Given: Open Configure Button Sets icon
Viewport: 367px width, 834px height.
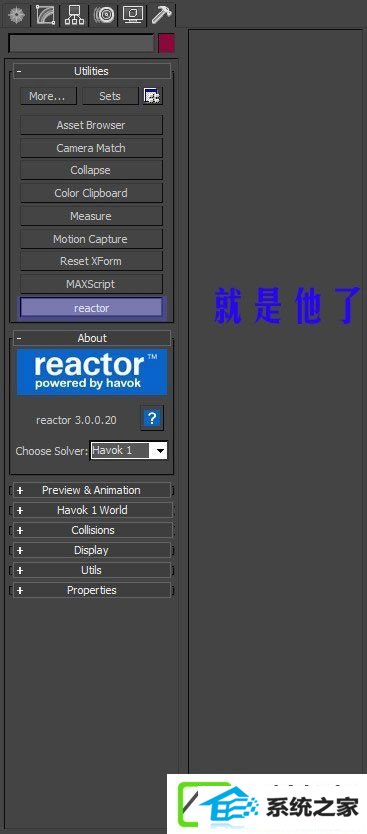Looking at the screenshot, I should point(153,96).
